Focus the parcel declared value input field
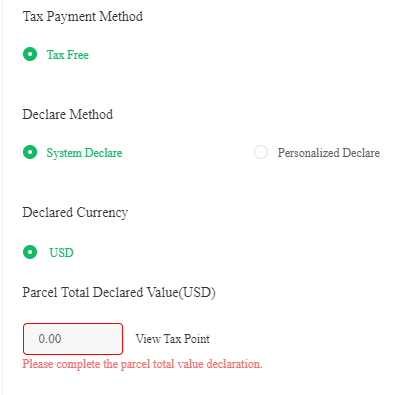The height and width of the screenshot is (395, 399). (x=73, y=339)
